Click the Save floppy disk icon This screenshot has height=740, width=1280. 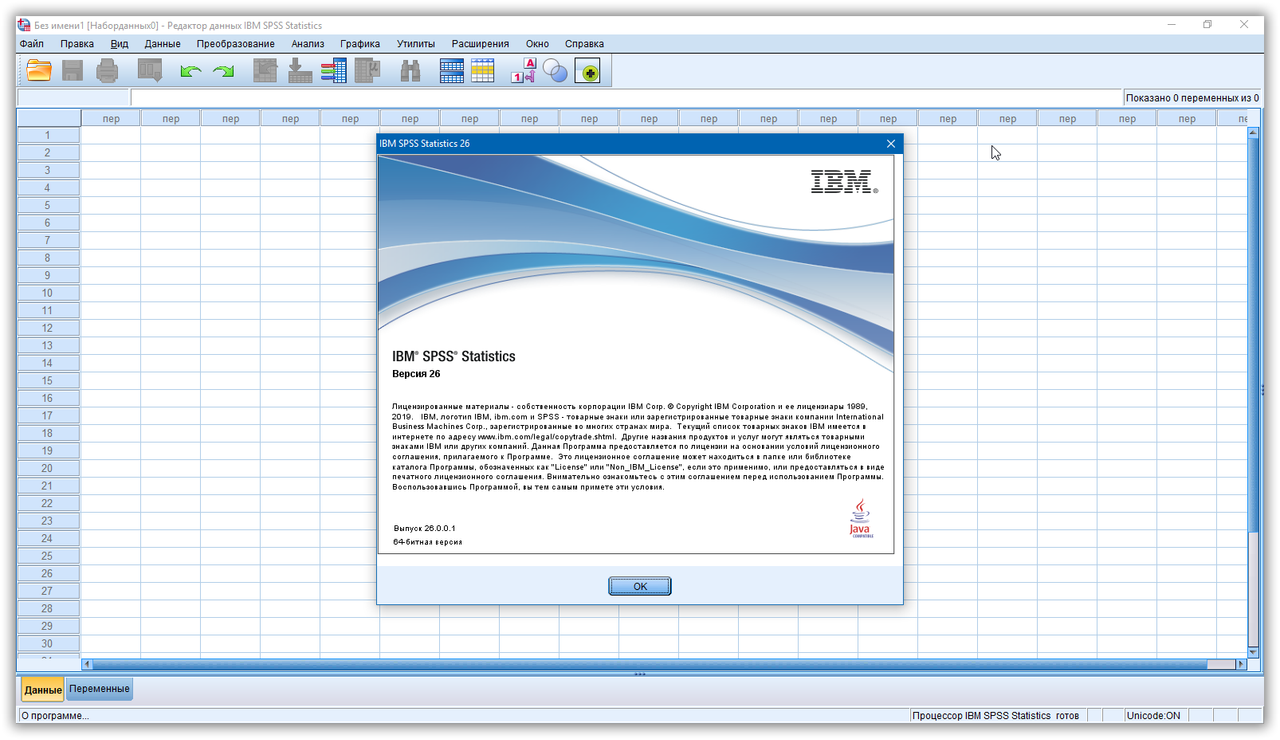[73, 70]
